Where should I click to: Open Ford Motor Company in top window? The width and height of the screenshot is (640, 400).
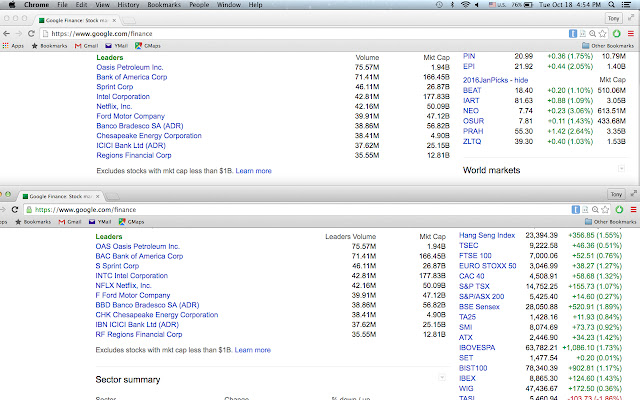131,116
